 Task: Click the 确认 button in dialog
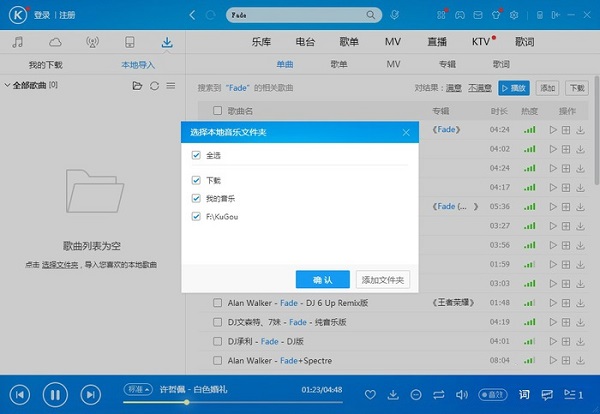[x=323, y=280]
